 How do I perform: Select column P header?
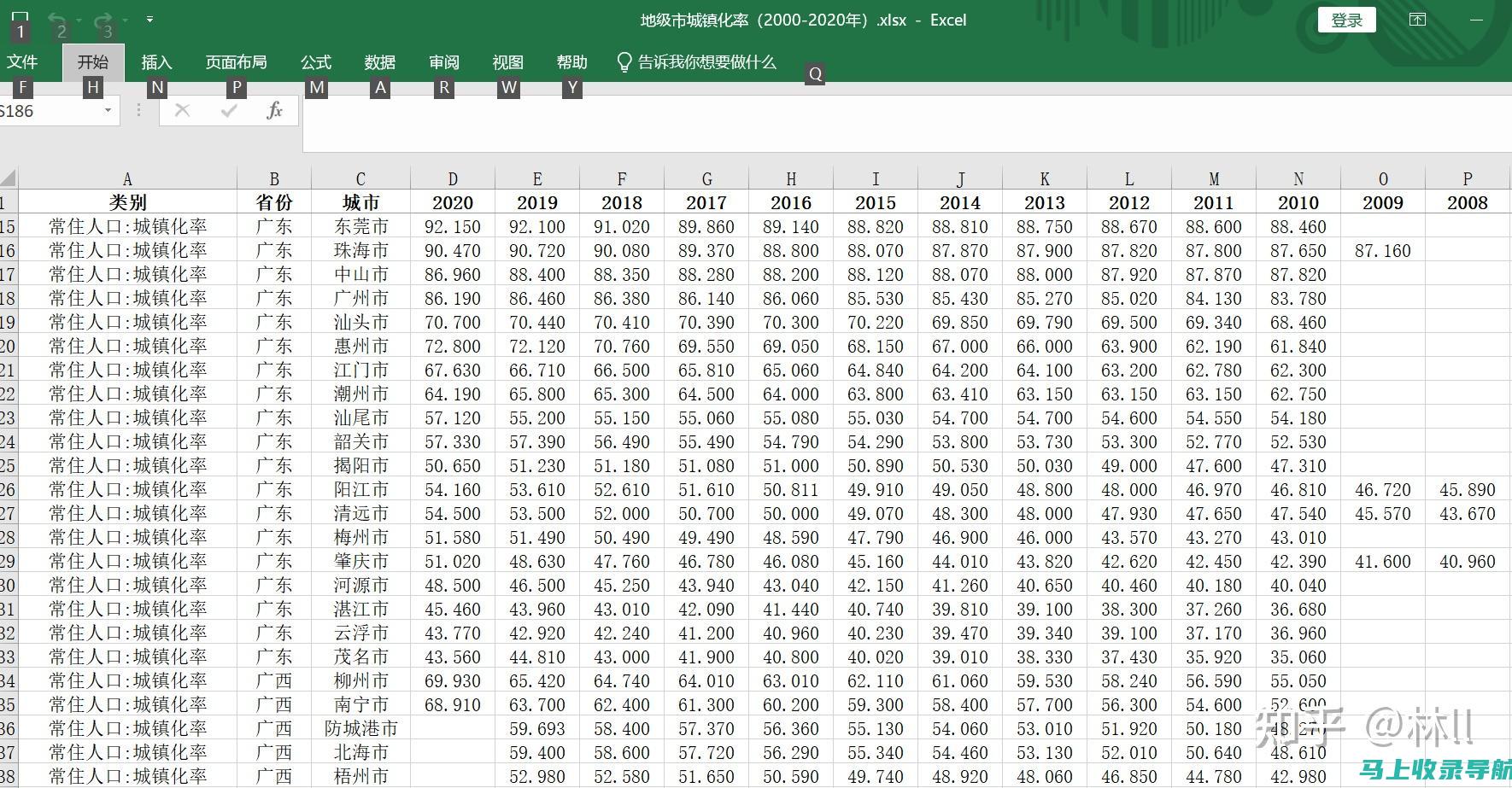click(1468, 179)
